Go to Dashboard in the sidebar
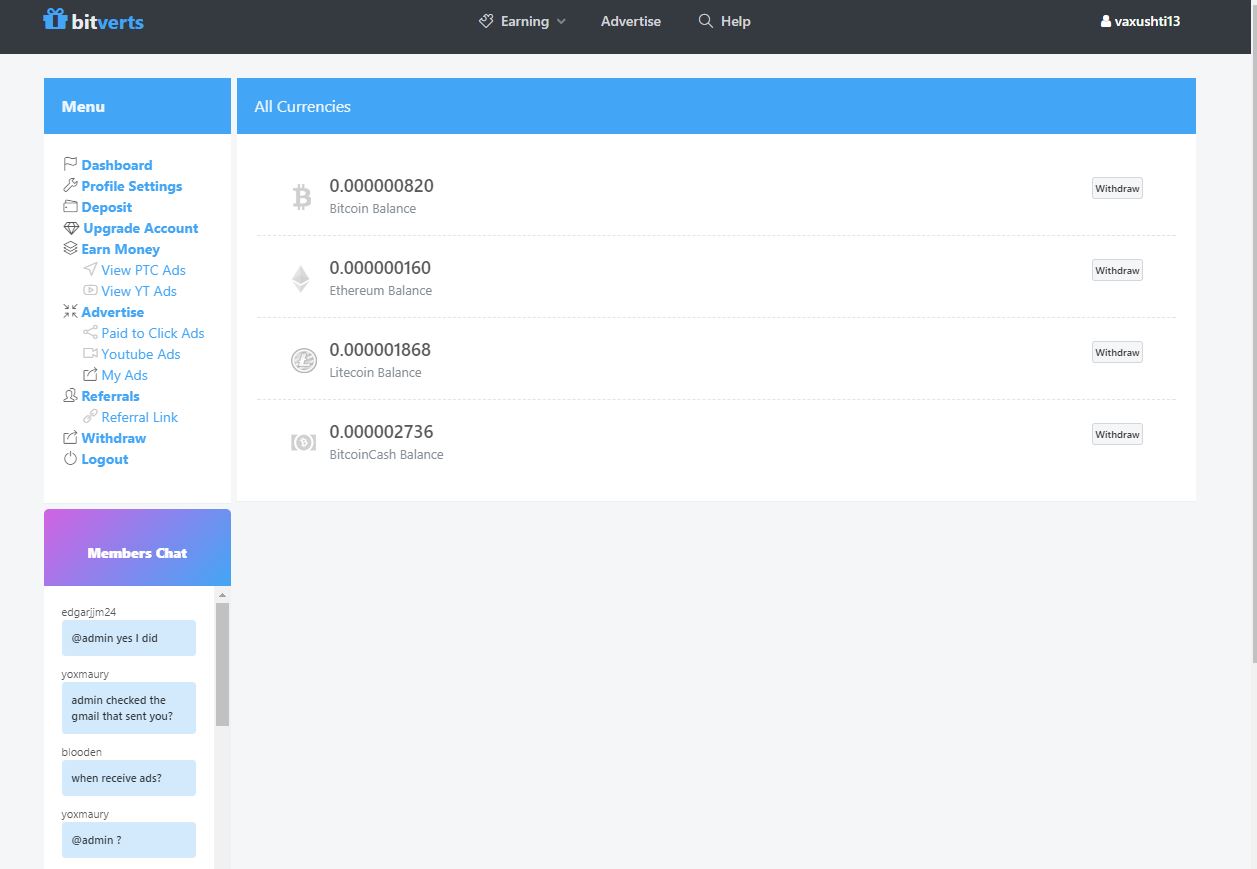The width and height of the screenshot is (1257, 869). click(x=117, y=165)
